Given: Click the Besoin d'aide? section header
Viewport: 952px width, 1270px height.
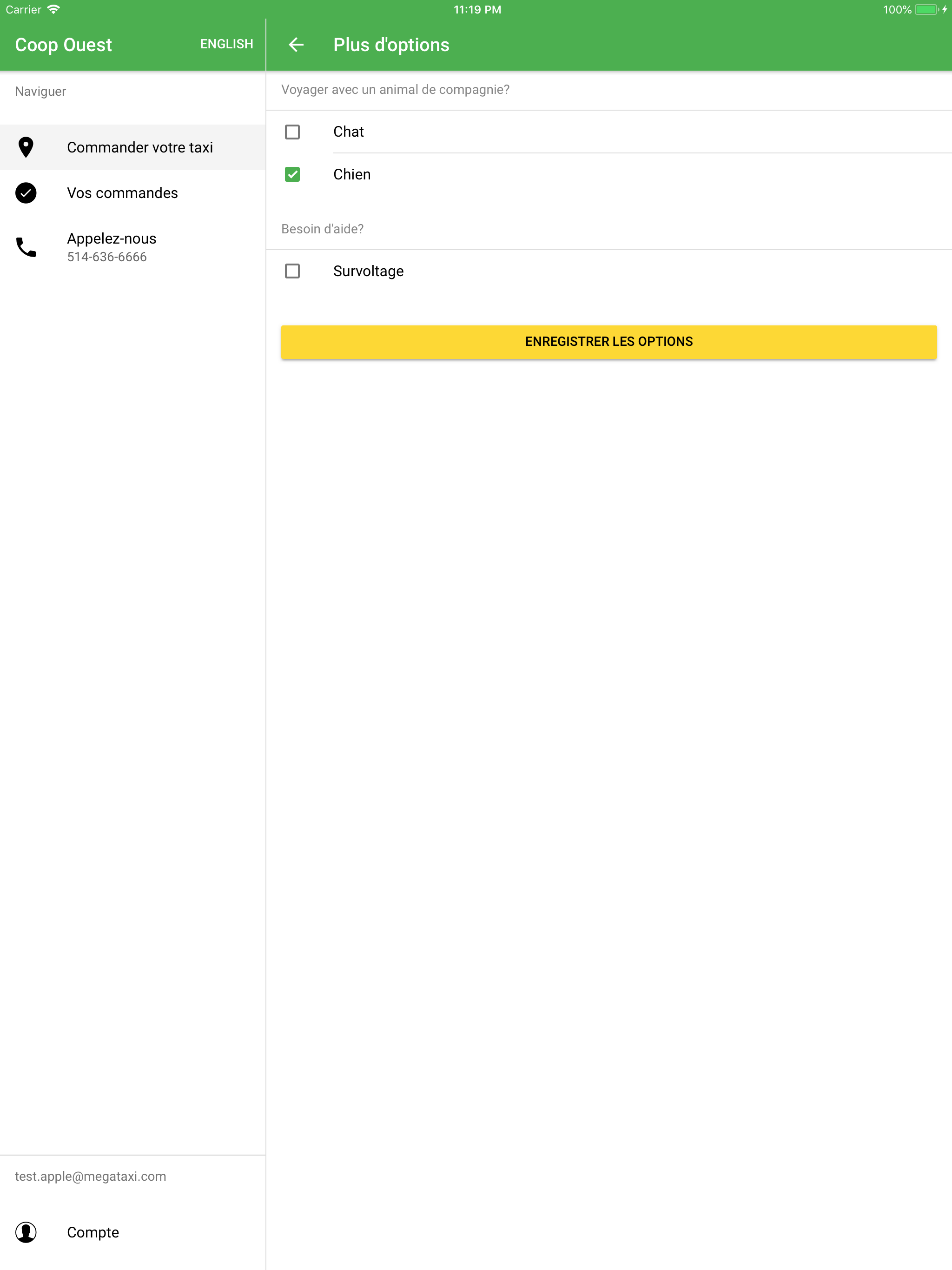Looking at the screenshot, I should click(x=322, y=229).
